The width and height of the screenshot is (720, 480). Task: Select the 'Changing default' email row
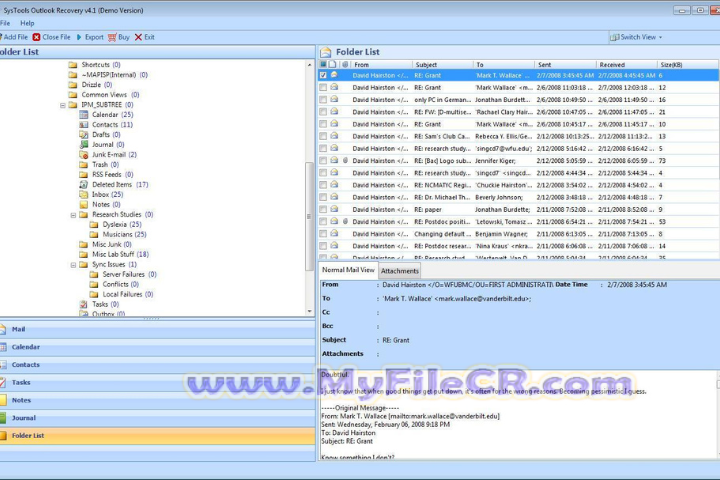(x=518, y=234)
